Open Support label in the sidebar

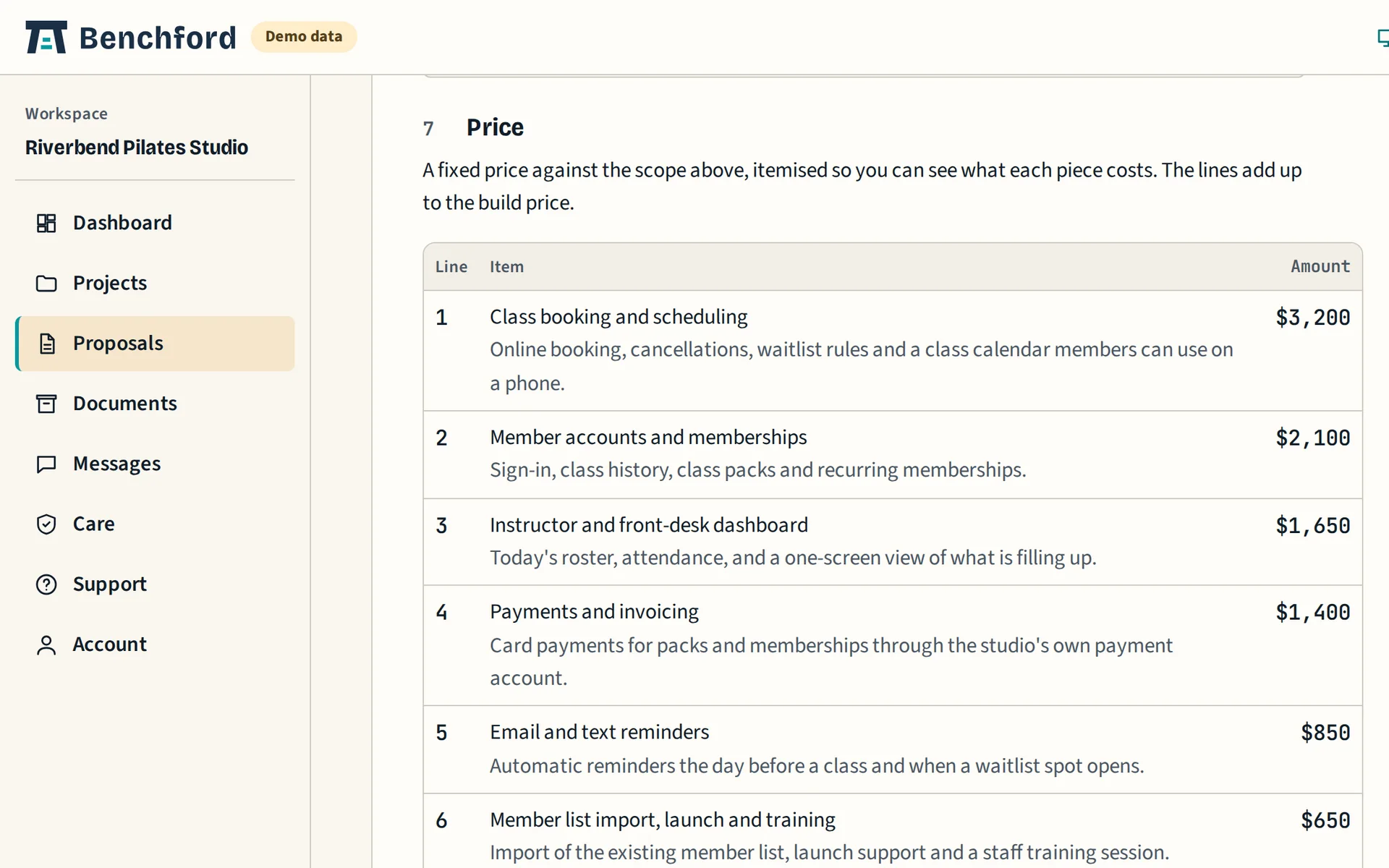[109, 584]
